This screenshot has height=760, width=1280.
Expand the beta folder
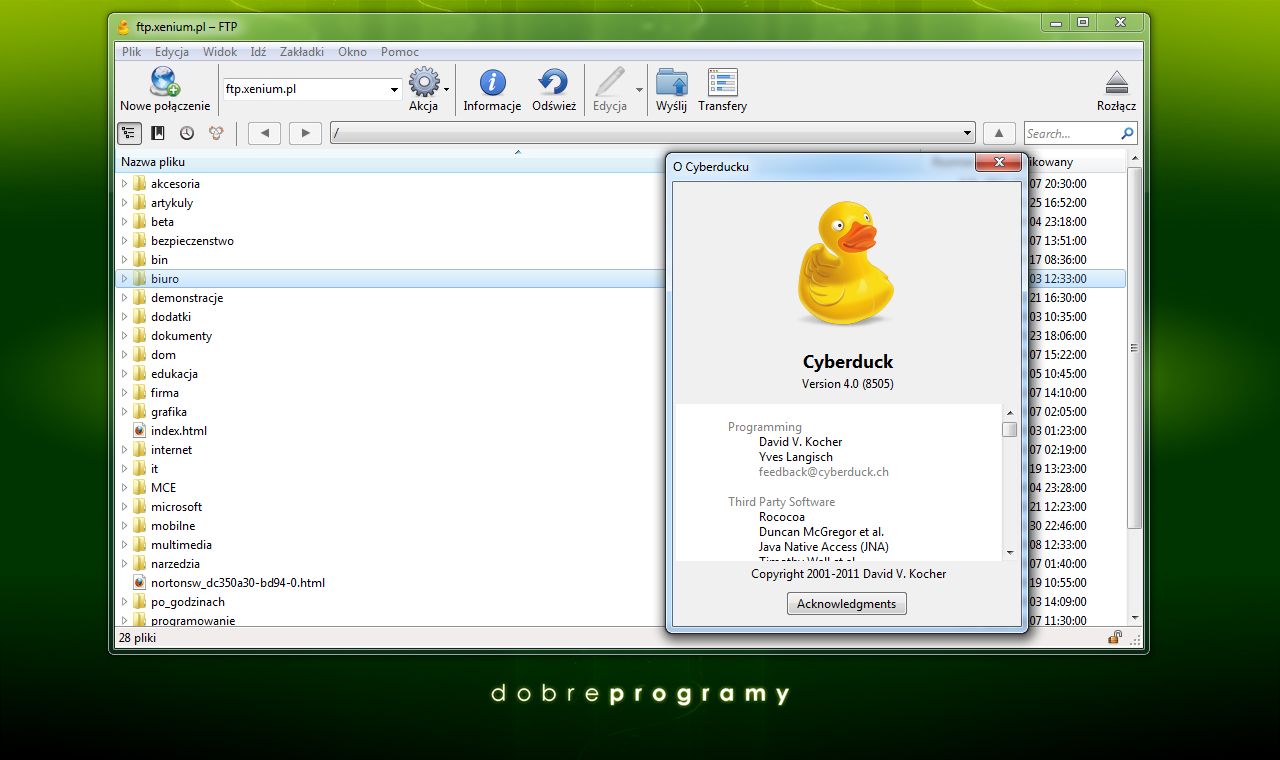coord(125,222)
